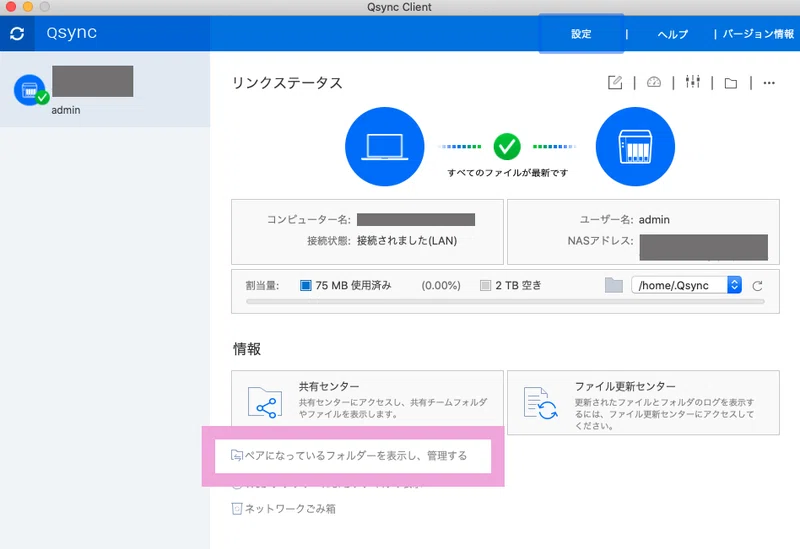
Task: Click the NAS drive circle icon
Action: 635,147
